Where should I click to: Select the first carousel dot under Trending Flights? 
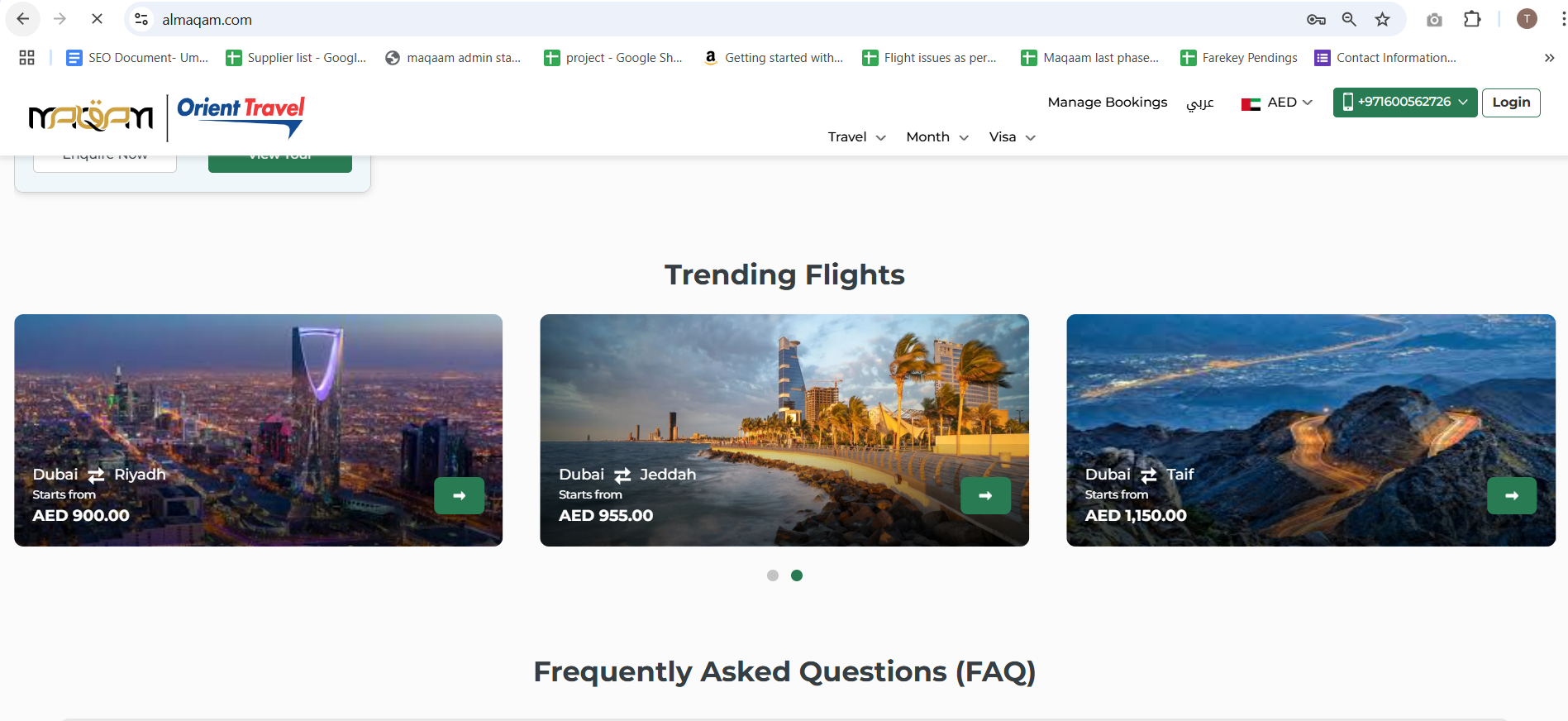point(773,575)
